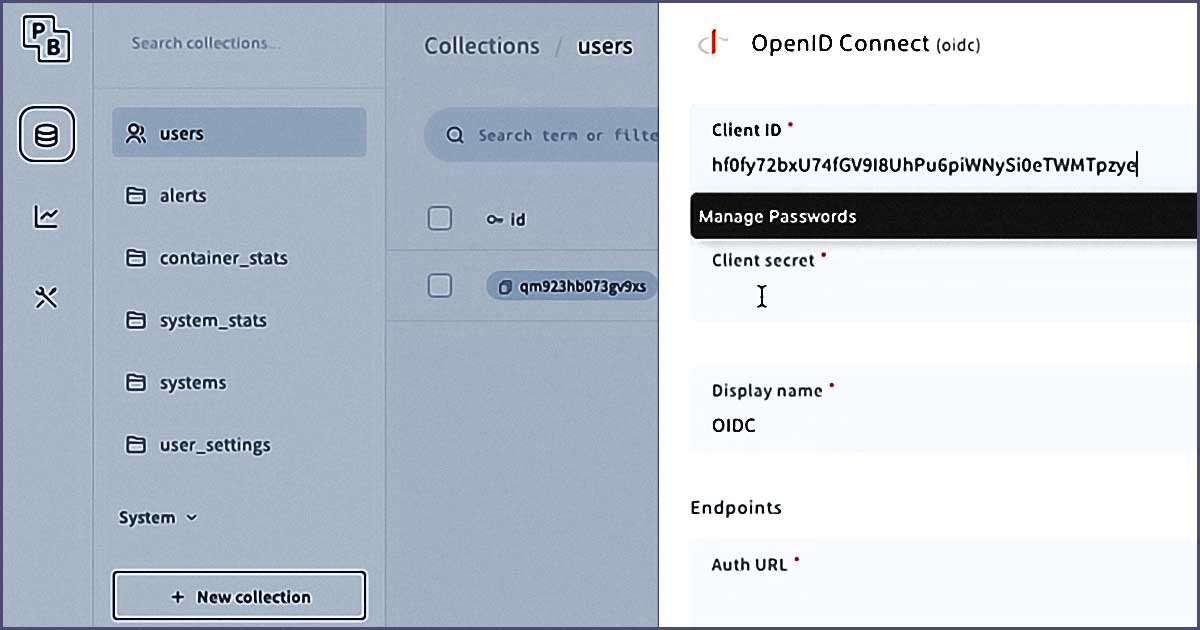Viewport: 1200px width, 630px height.
Task: Open the Collections breadcrumb link
Action: (481, 46)
